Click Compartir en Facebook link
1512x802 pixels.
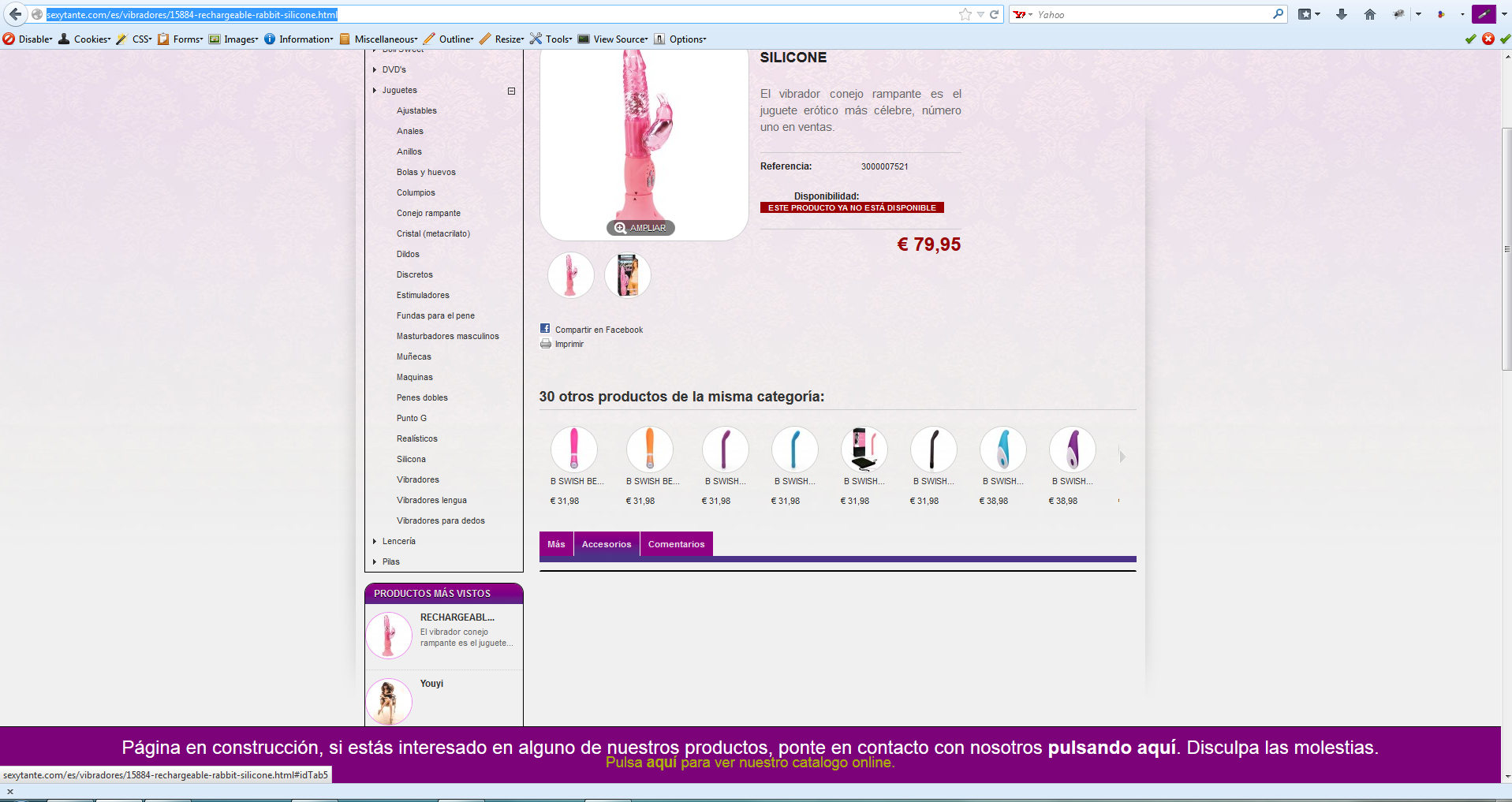click(599, 330)
